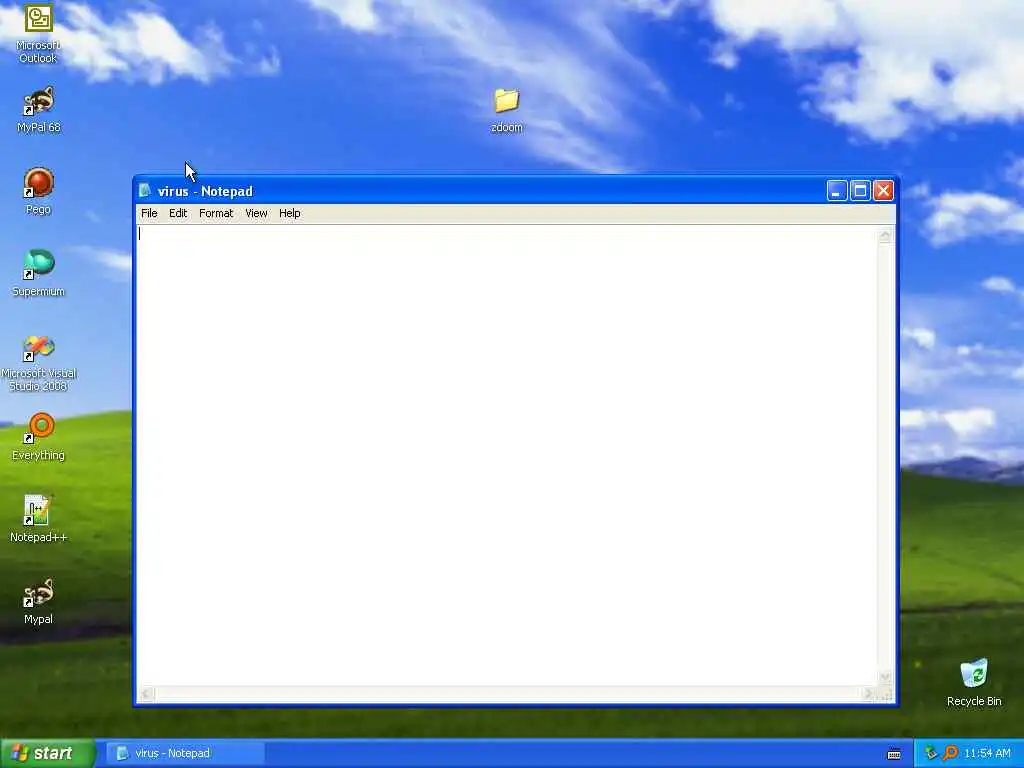1024x768 pixels.
Task: Click the vertical scrollbar up arrow
Action: click(x=885, y=235)
